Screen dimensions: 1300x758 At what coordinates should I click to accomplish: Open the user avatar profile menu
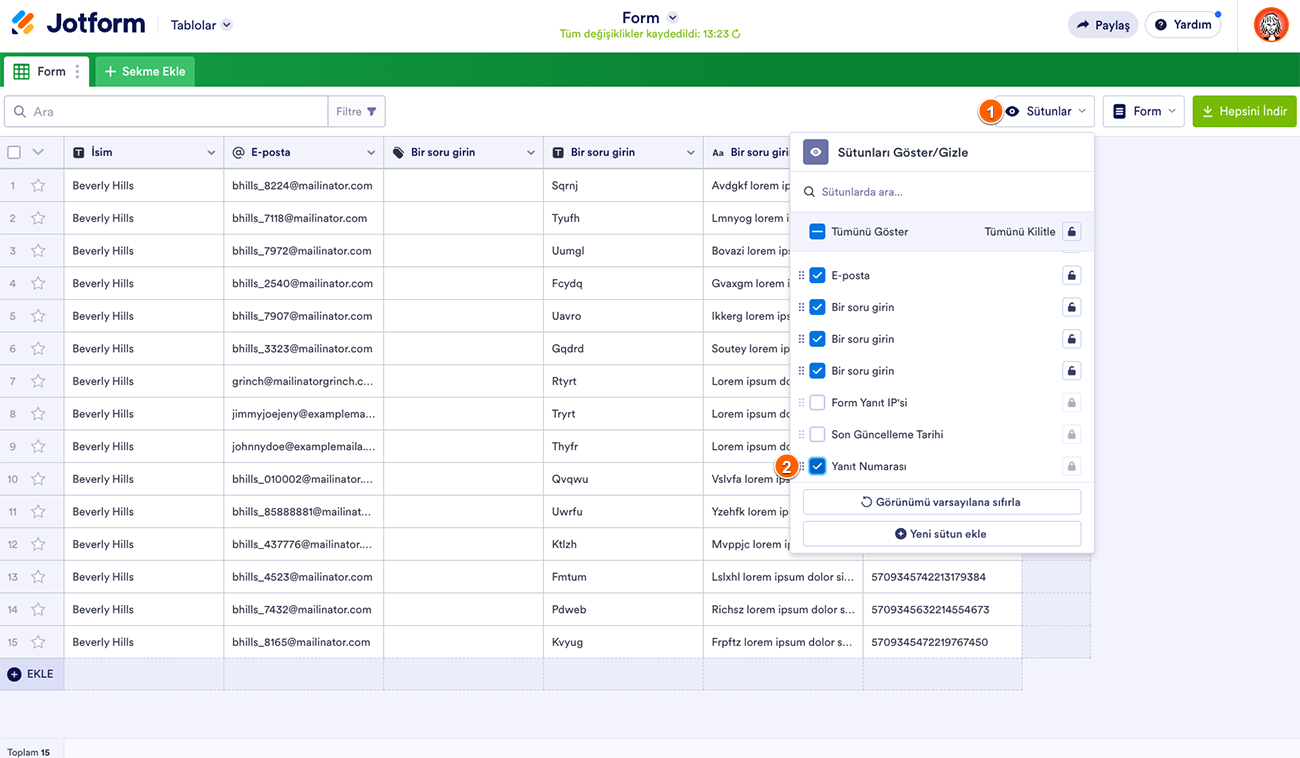click(x=1271, y=25)
